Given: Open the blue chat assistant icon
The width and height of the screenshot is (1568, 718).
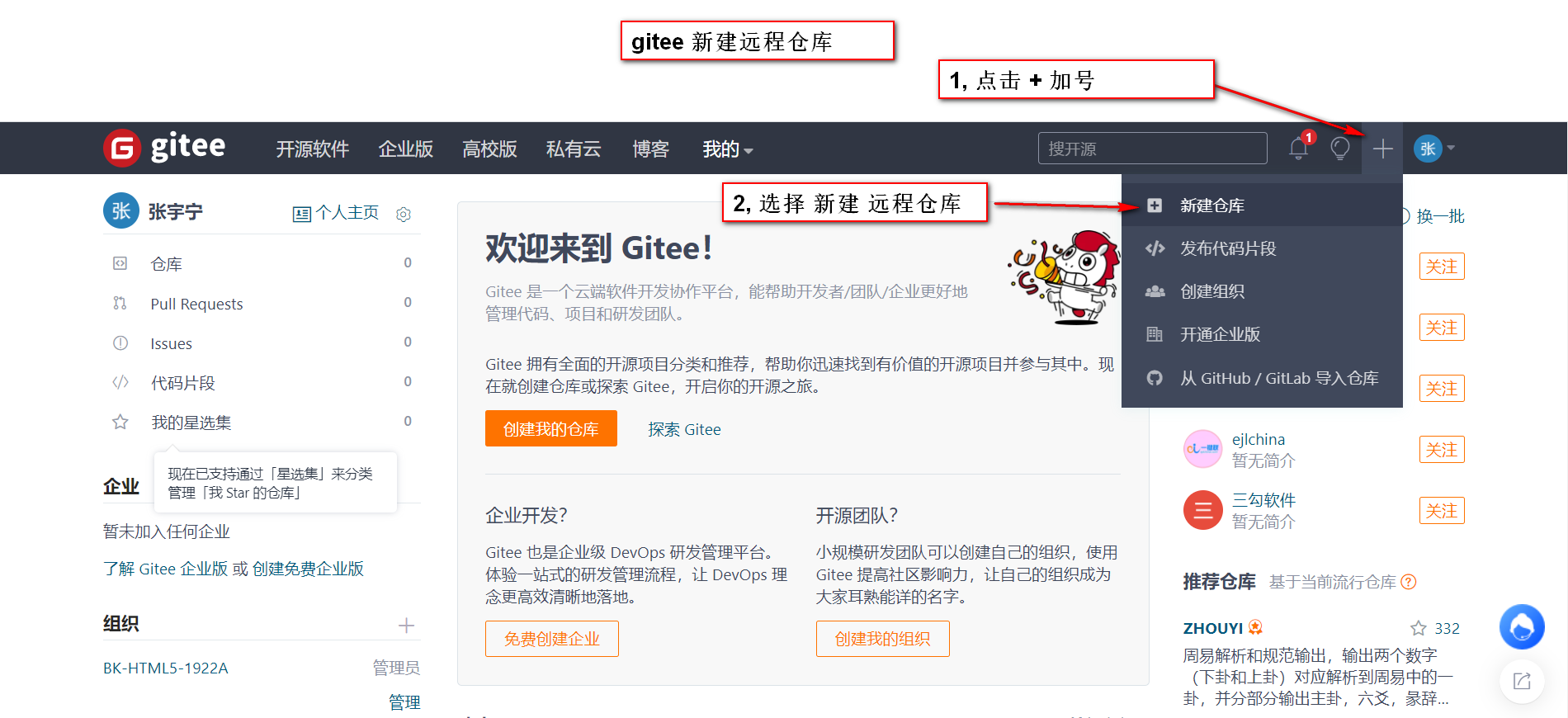Looking at the screenshot, I should pyautogui.click(x=1522, y=627).
